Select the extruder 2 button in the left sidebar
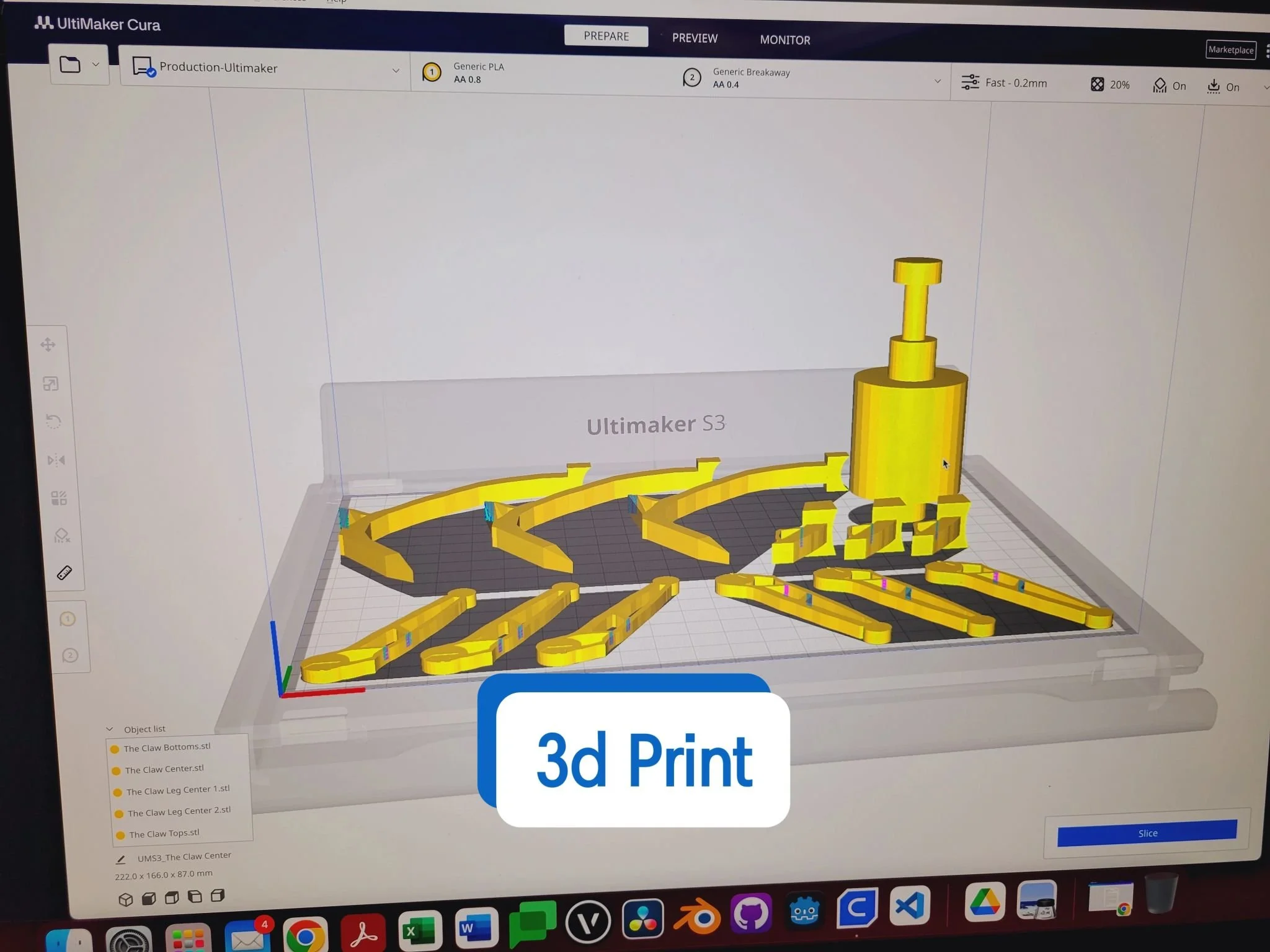Viewport: 1270px width, 952px height. click(70, 656)
